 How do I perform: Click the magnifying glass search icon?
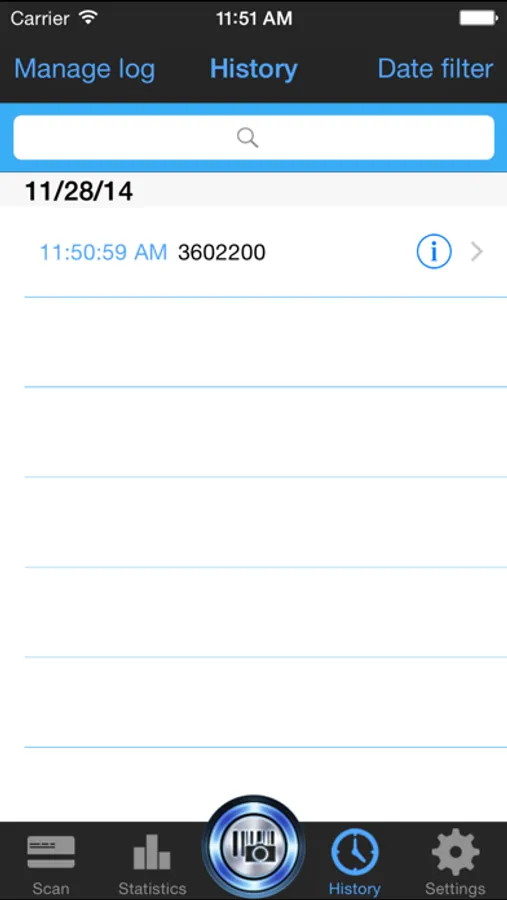247,138
